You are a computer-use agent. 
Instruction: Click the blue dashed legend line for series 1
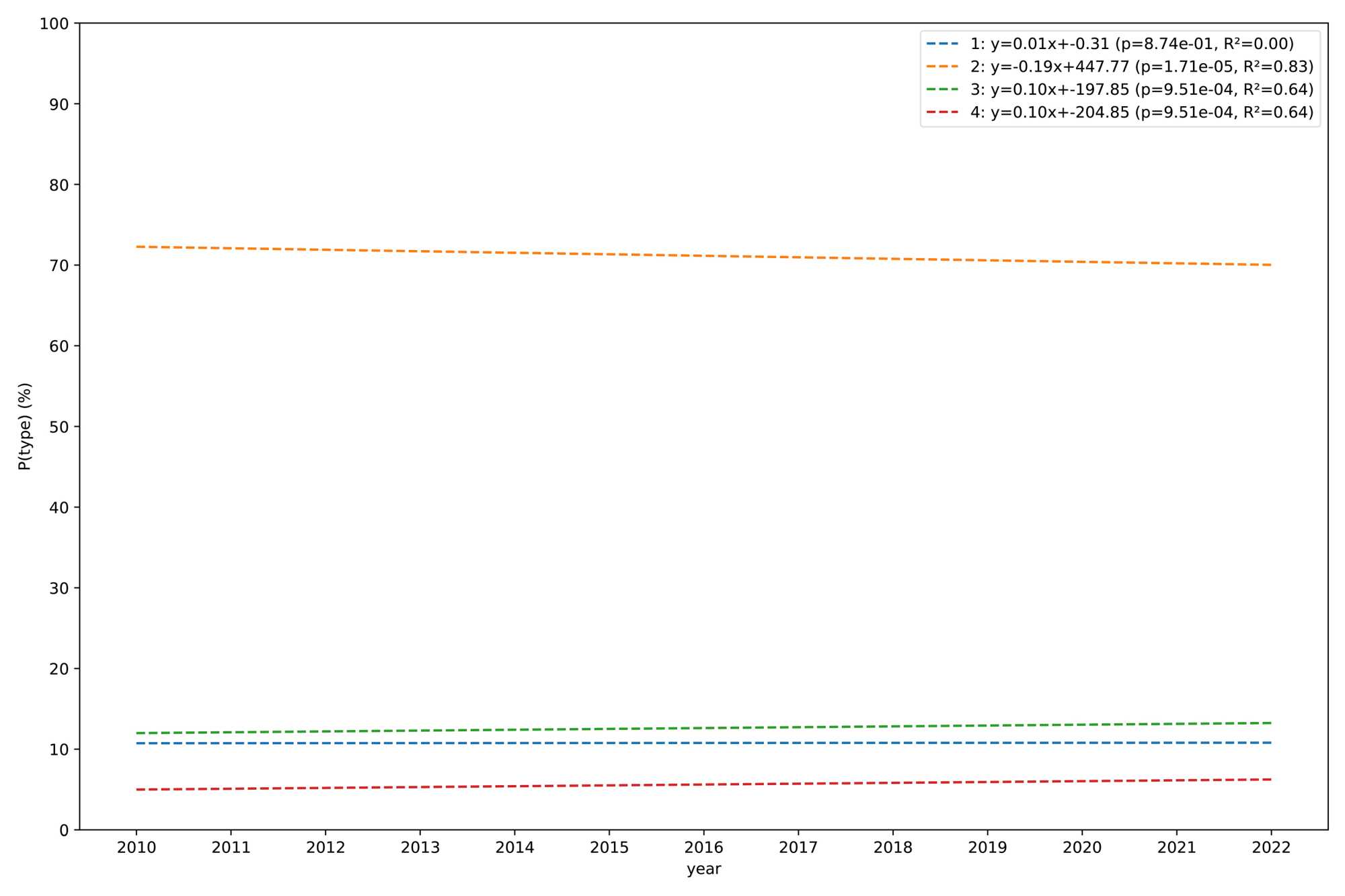click(942, 44)
